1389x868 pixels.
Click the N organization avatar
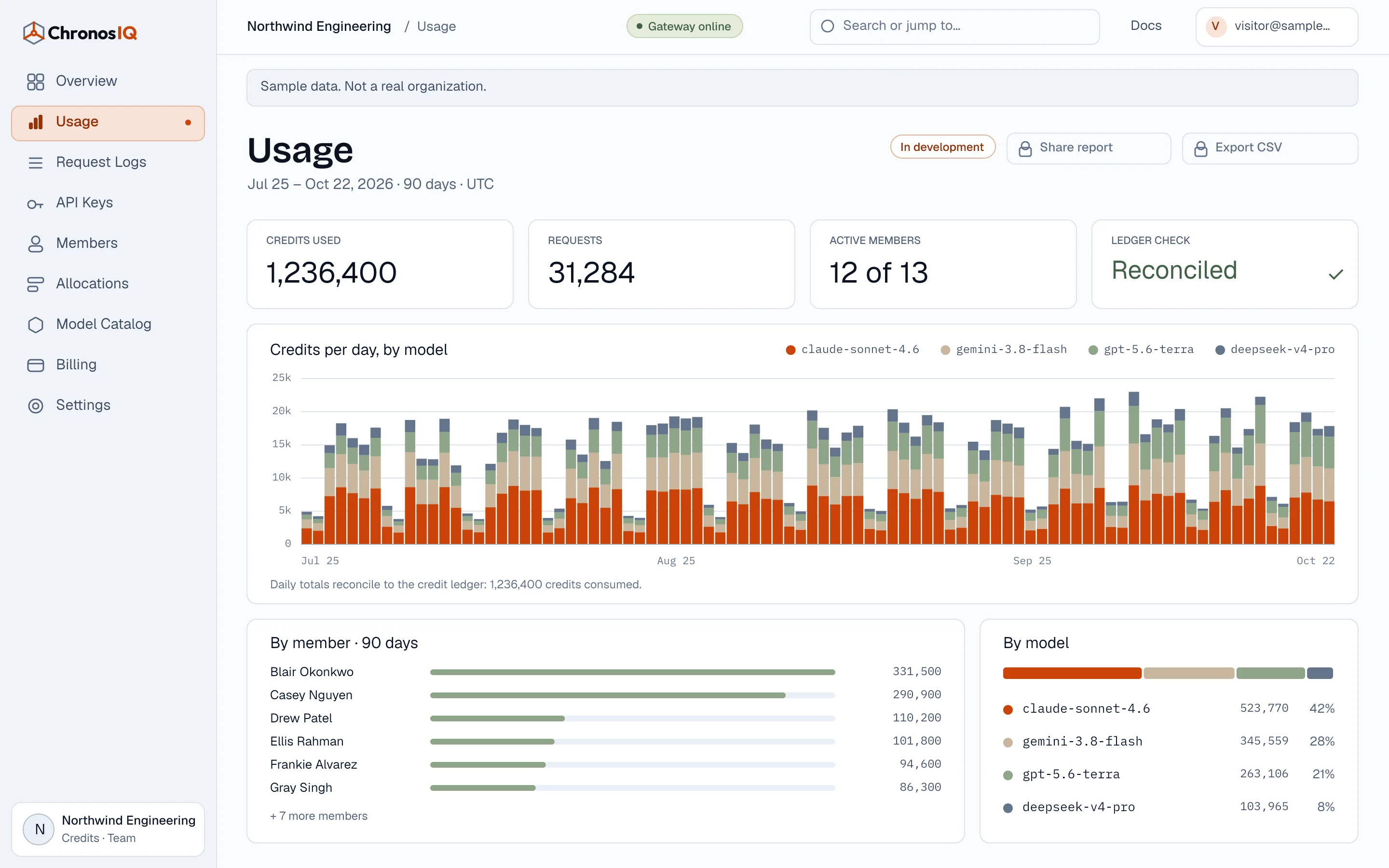click(39, 829)
